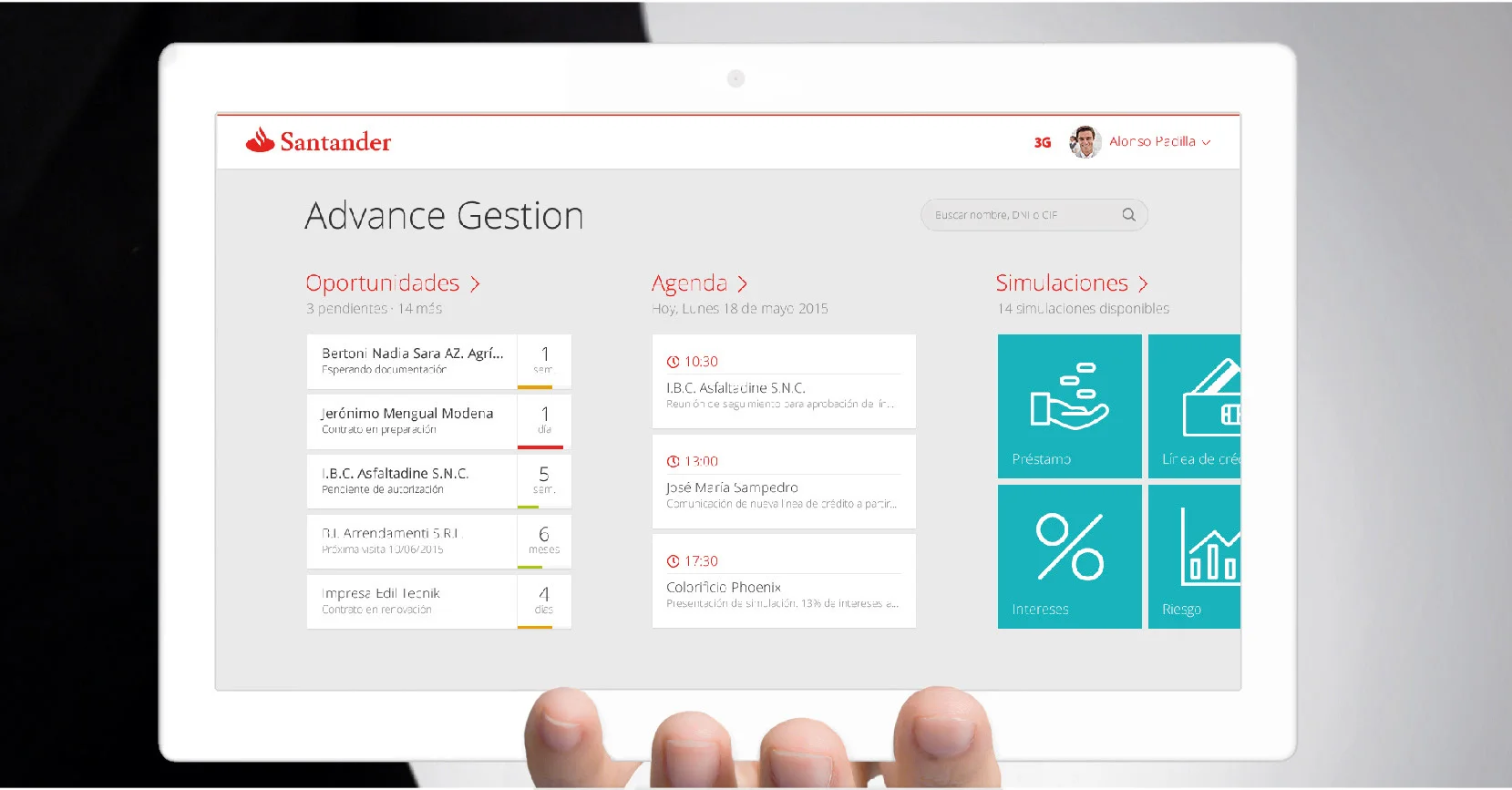Click the Alonso Padilla profile photo
Image resolution: width=1512 pixels, height=790 pixels.
pos(1085,142)
